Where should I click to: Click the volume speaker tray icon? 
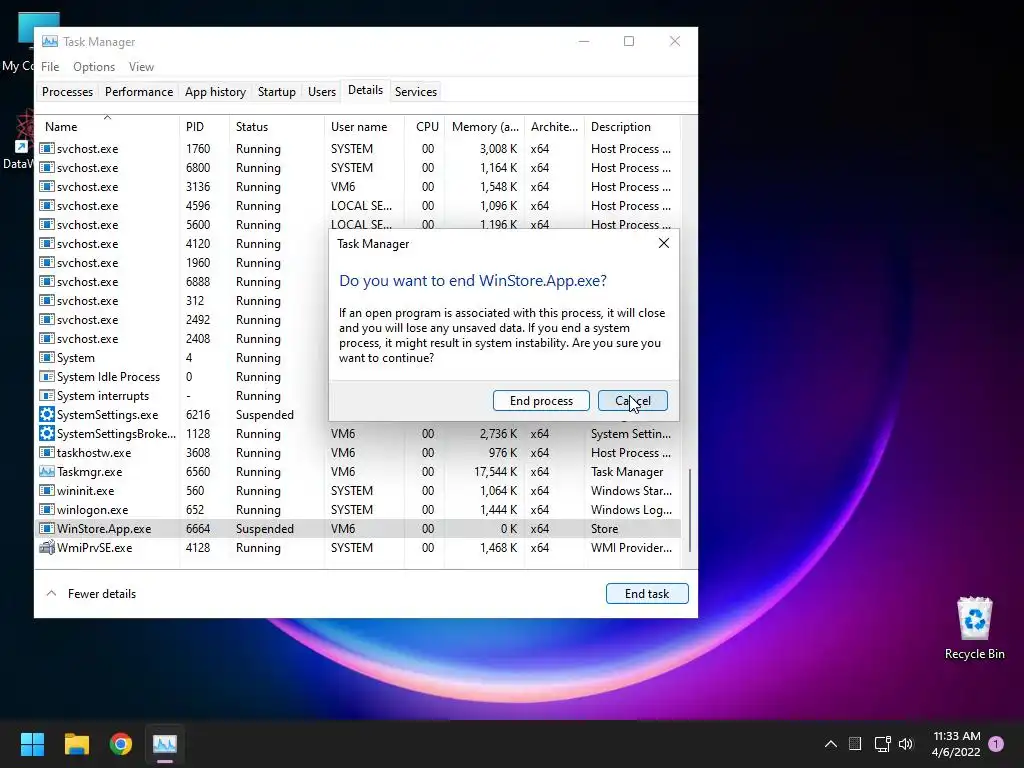click(906, 744)
